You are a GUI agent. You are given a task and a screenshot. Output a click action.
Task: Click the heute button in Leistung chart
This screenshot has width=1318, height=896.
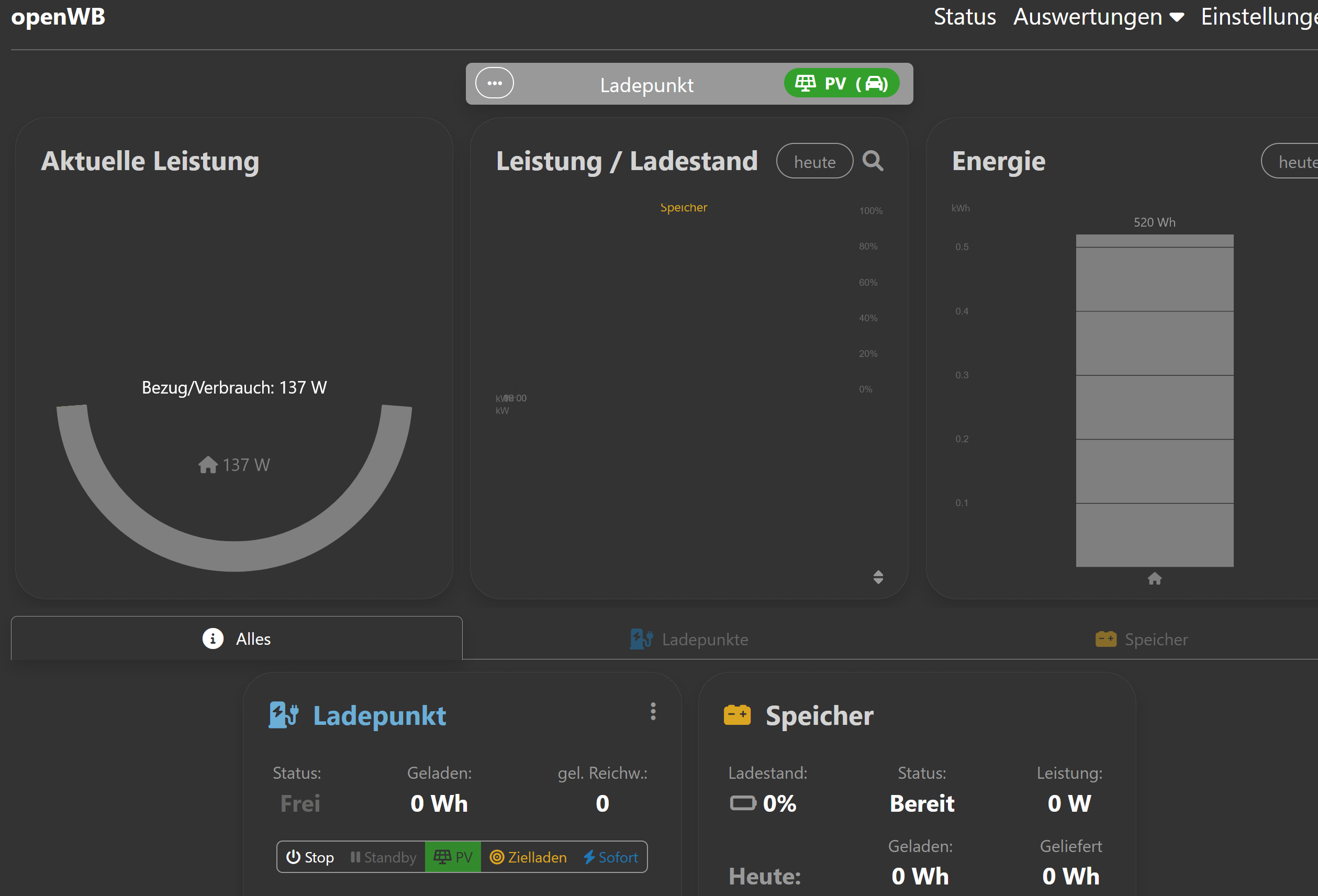point(814,162)
